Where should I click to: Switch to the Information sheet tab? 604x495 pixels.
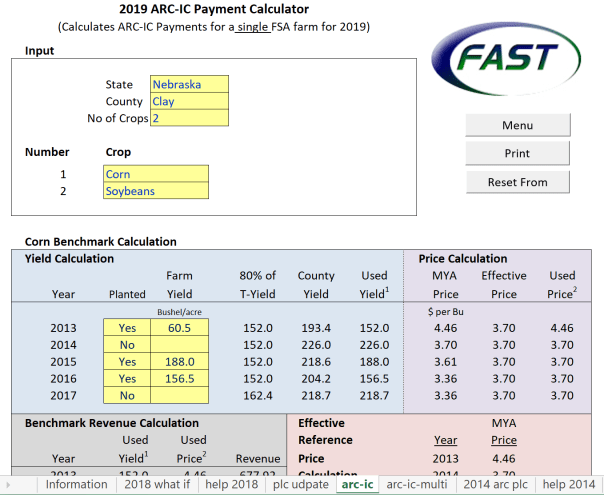click(77, 484)
